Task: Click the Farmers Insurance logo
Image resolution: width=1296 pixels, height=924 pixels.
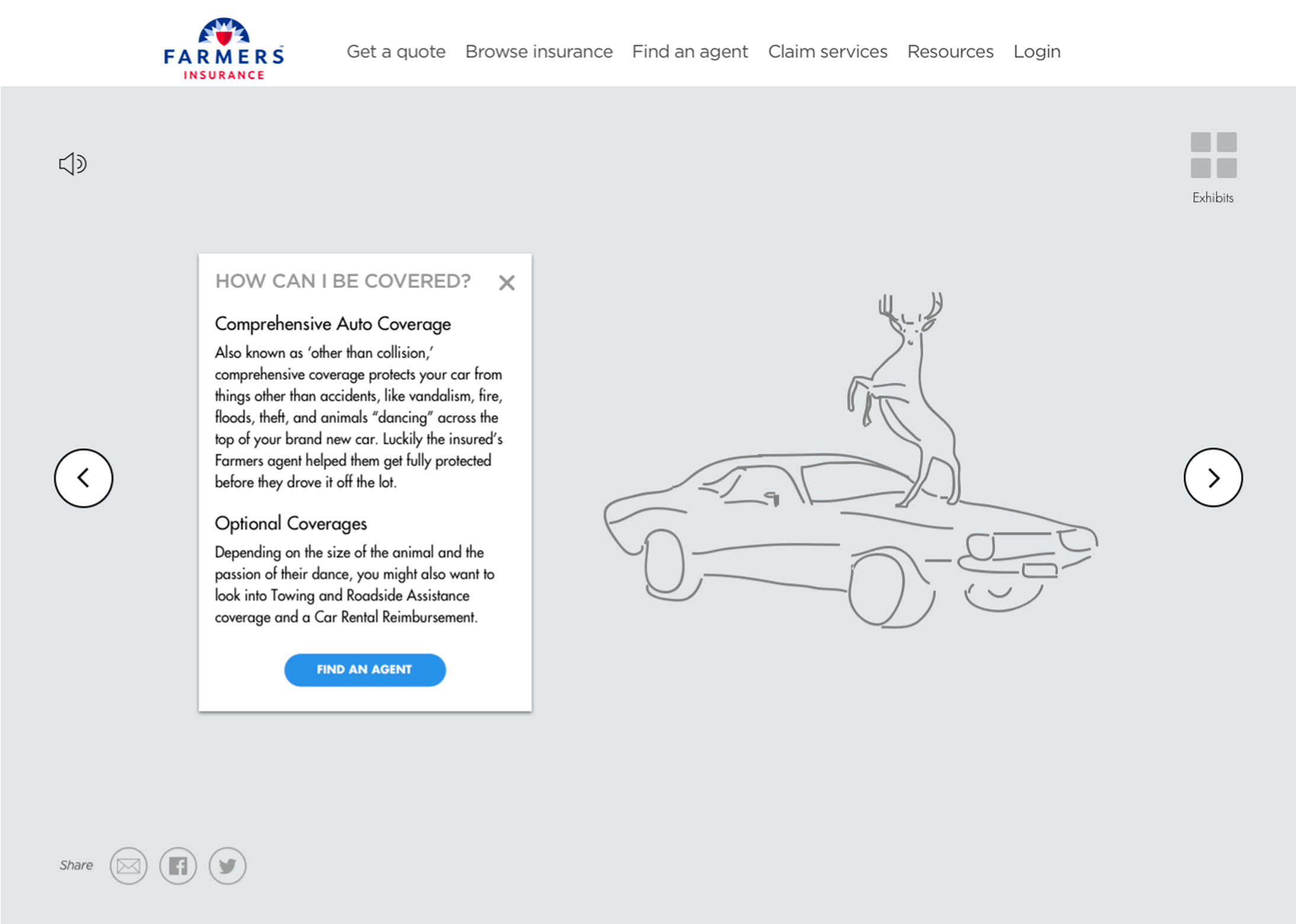Action: tap(224, 49)
